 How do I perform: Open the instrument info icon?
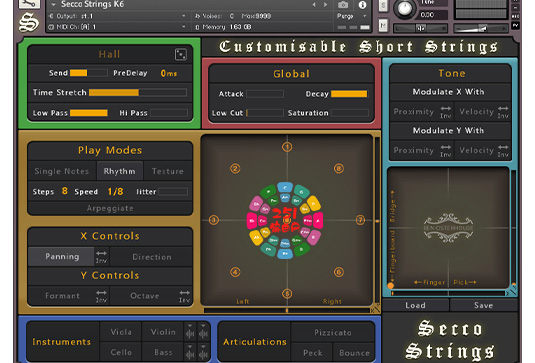pyautogui.click(x=362, y=5)
